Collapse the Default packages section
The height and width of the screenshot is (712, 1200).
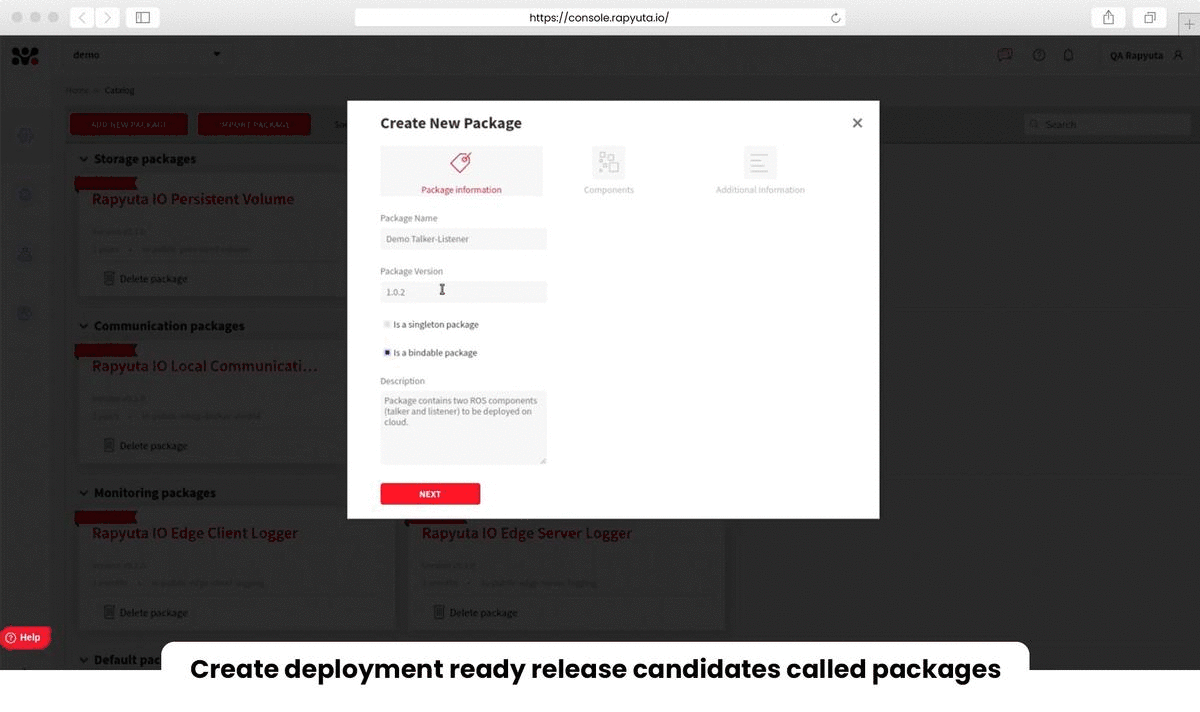[84, 660]
